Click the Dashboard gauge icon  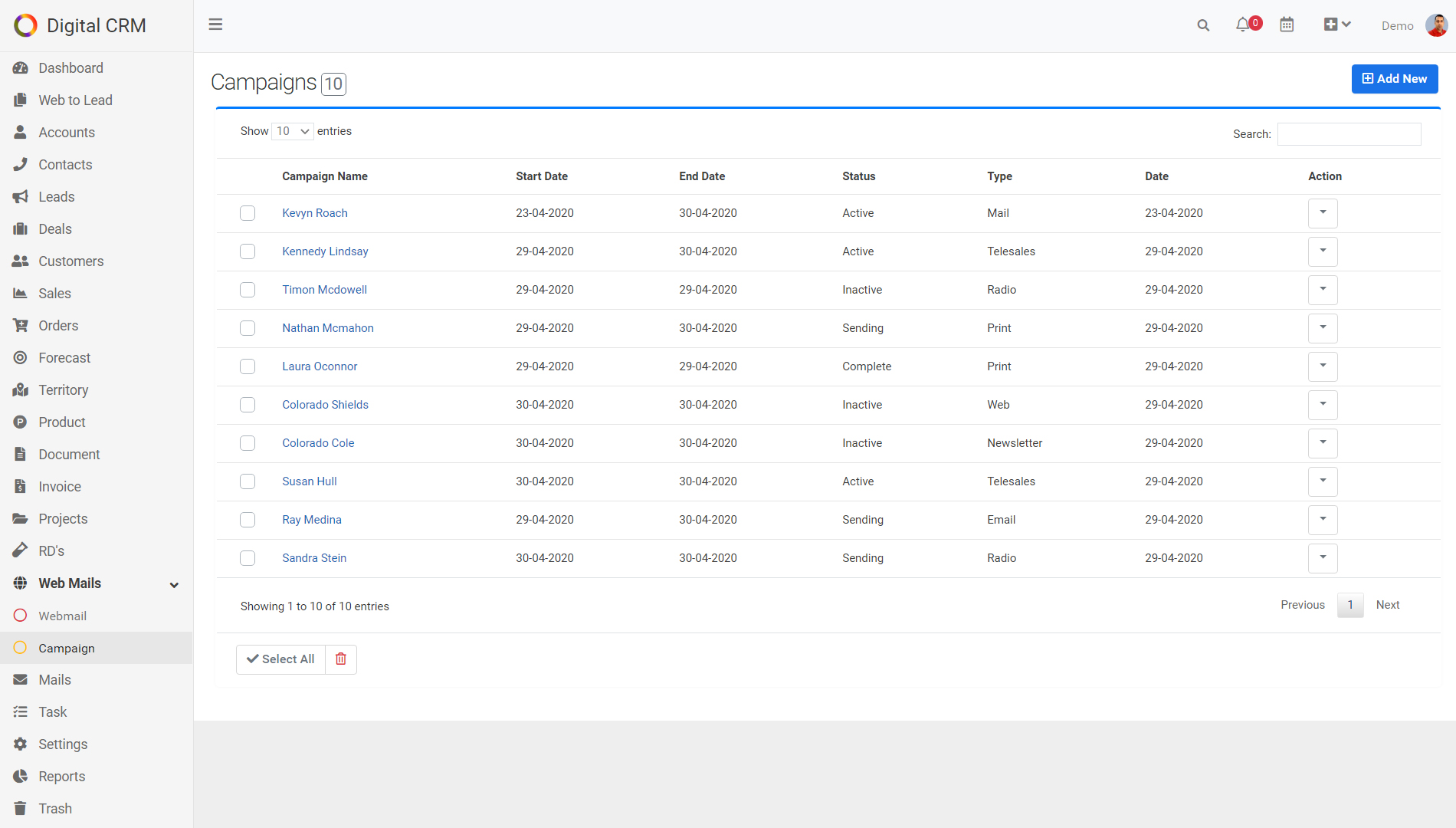[x=21, y=68]
